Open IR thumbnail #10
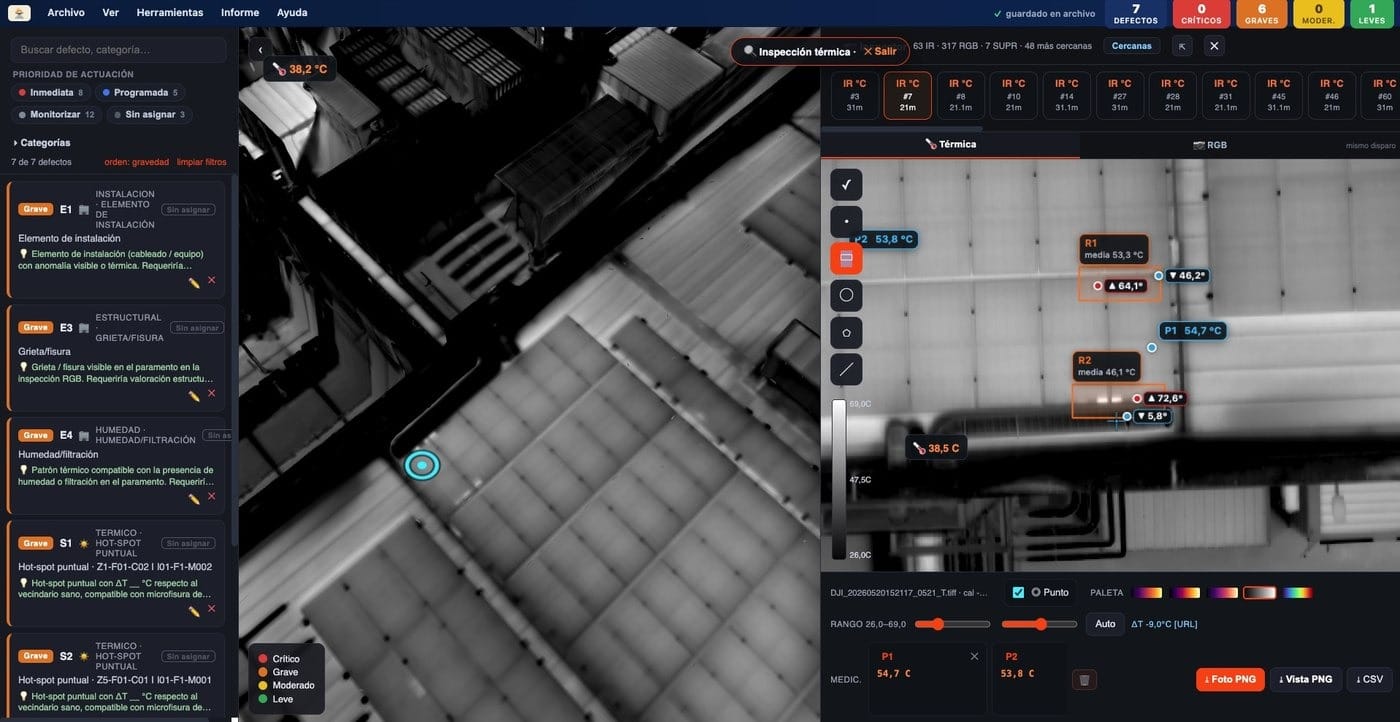 (1014, 95)
